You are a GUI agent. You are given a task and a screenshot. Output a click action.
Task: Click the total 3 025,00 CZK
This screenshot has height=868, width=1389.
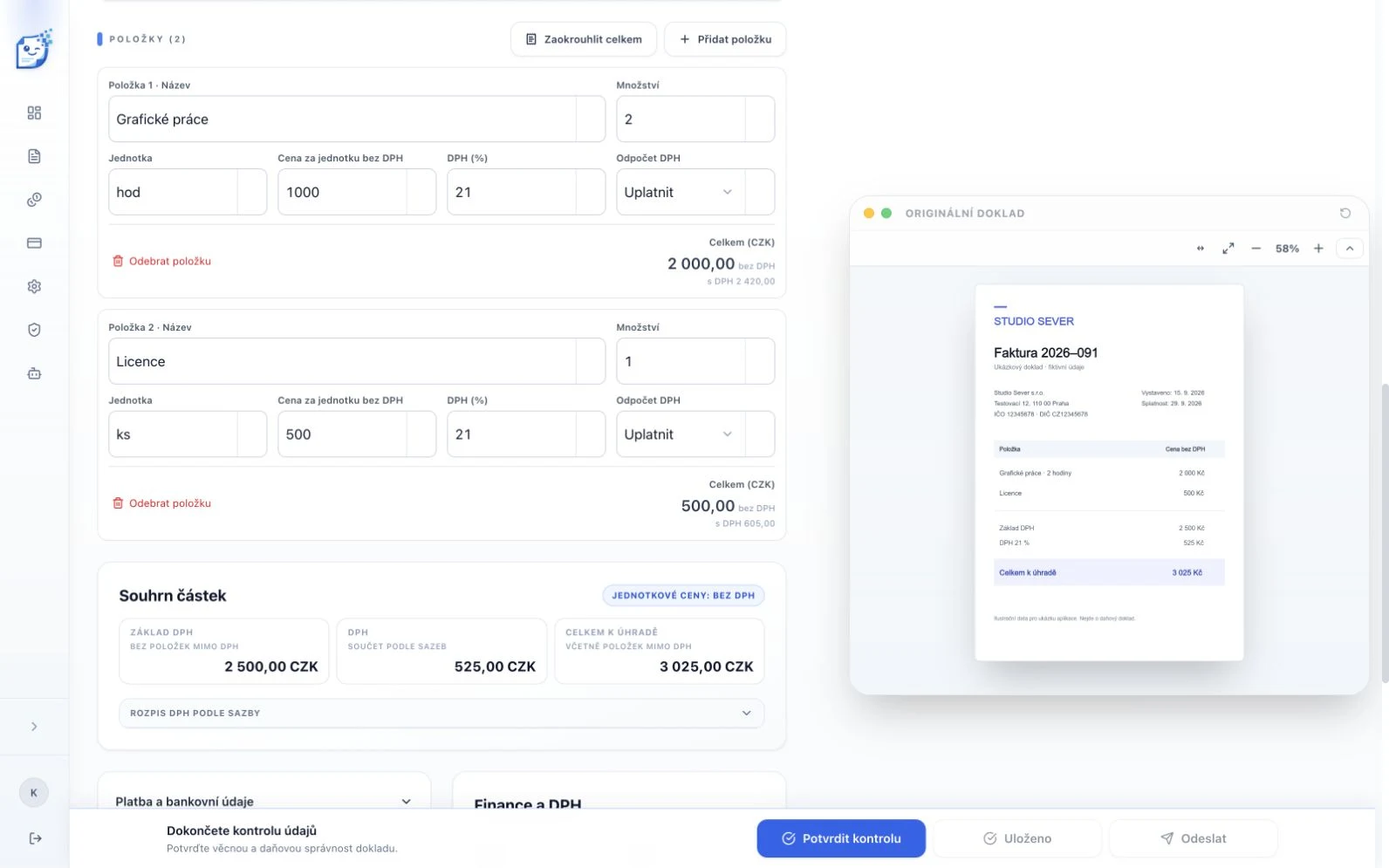[707, 666]
